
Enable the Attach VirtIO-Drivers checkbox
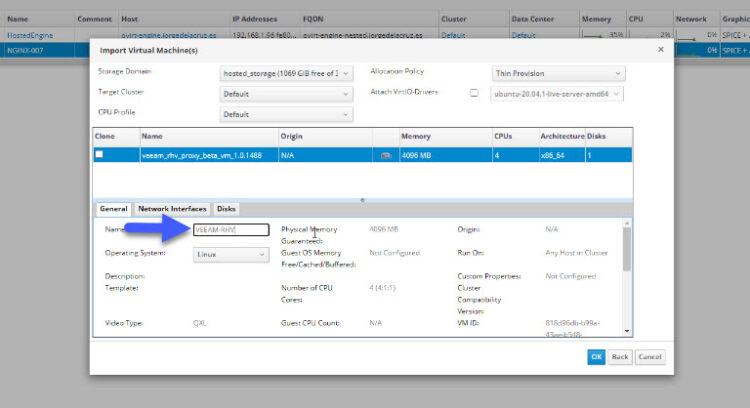474,93
